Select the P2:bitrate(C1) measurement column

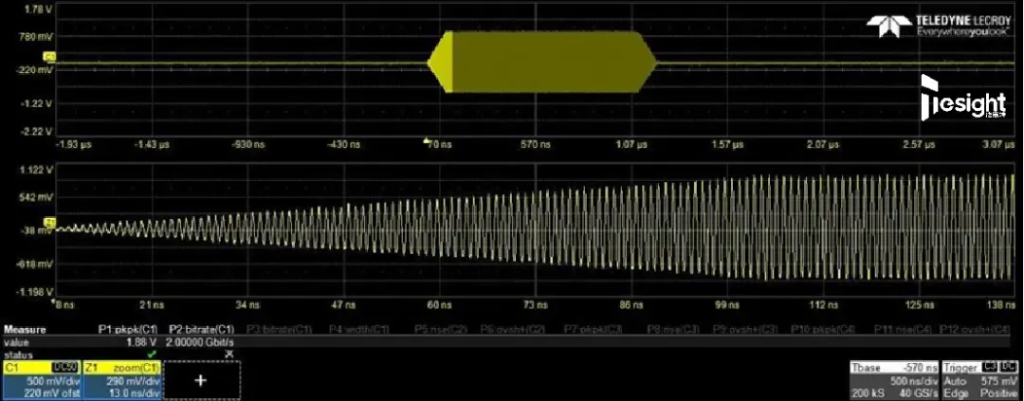[201, 330]
